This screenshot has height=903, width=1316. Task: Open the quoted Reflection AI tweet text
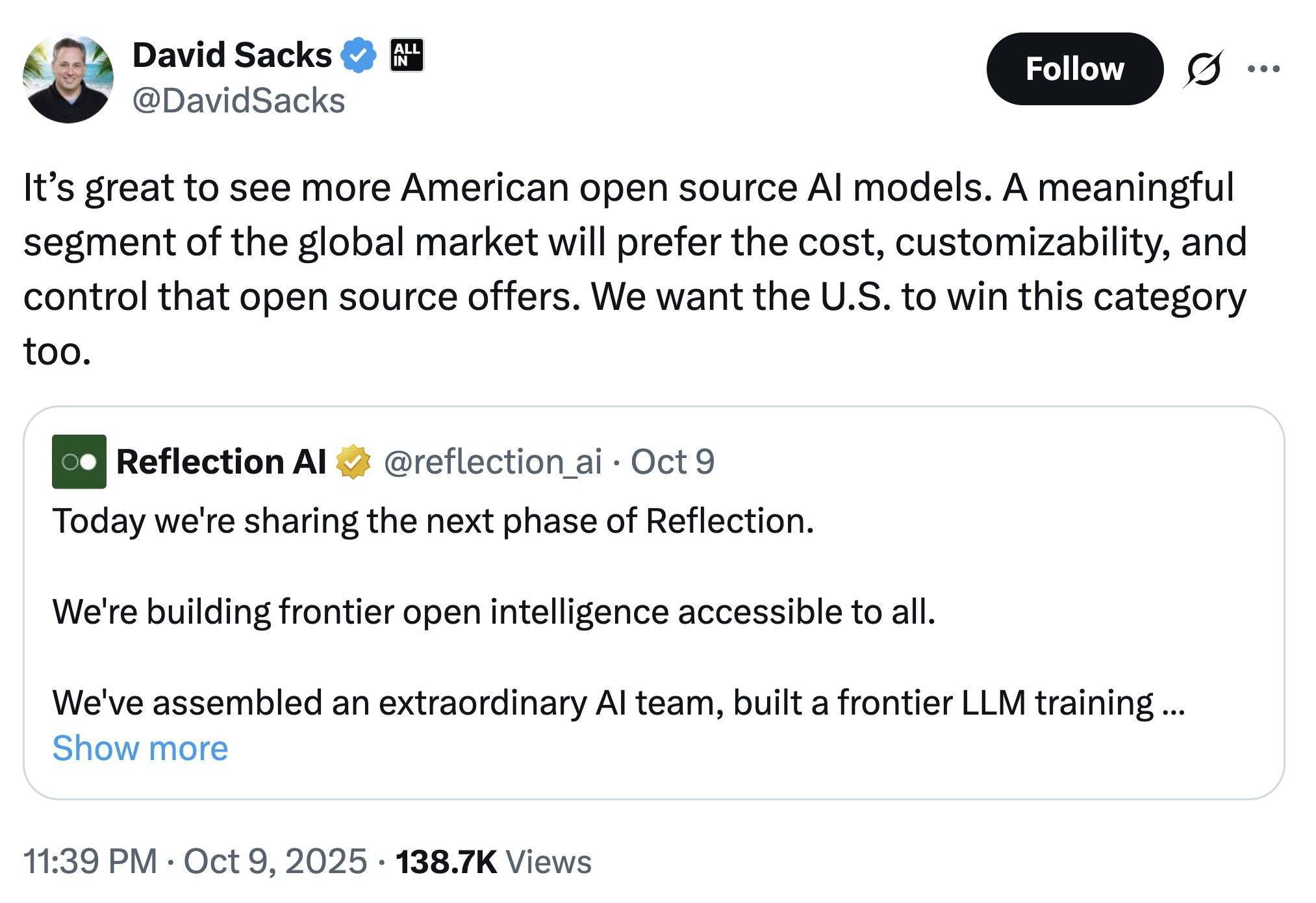click(433, 521)
